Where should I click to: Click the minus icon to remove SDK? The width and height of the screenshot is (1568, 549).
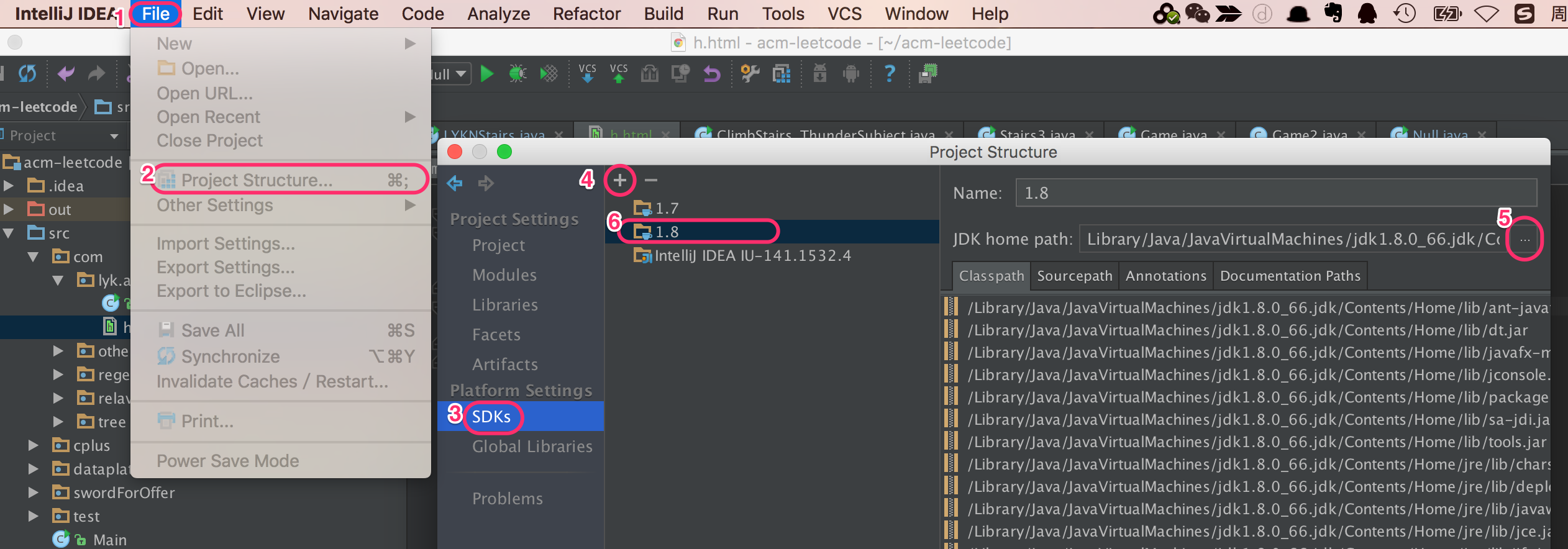pyautogui.click(x=651, y=180)
